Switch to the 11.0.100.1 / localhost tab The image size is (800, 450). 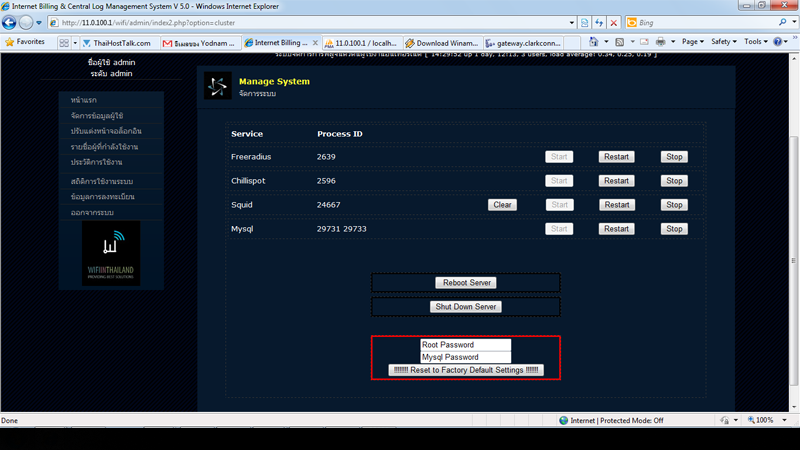pyautogui.click(x=361, y=43)
